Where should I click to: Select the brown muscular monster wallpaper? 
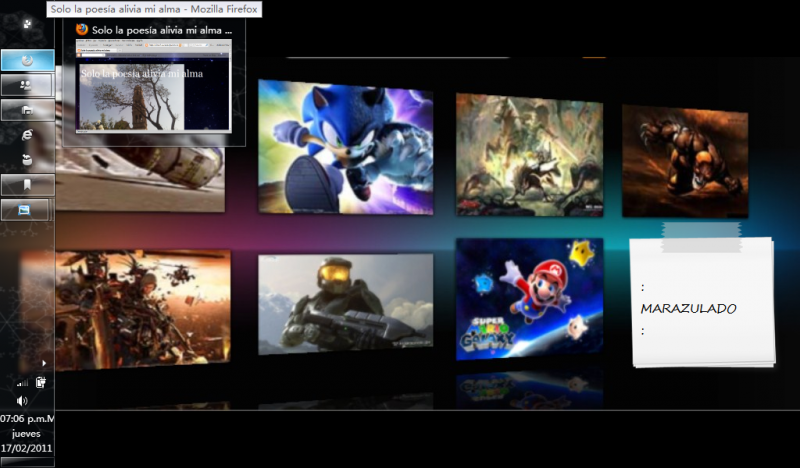coord(685,161)
